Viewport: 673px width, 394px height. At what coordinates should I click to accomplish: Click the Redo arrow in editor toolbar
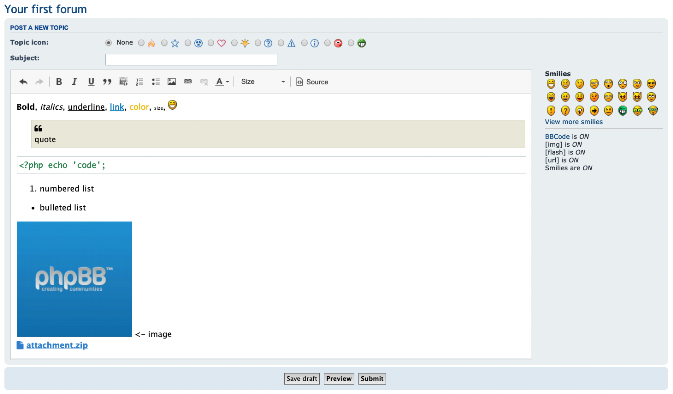tap(39, 82)
